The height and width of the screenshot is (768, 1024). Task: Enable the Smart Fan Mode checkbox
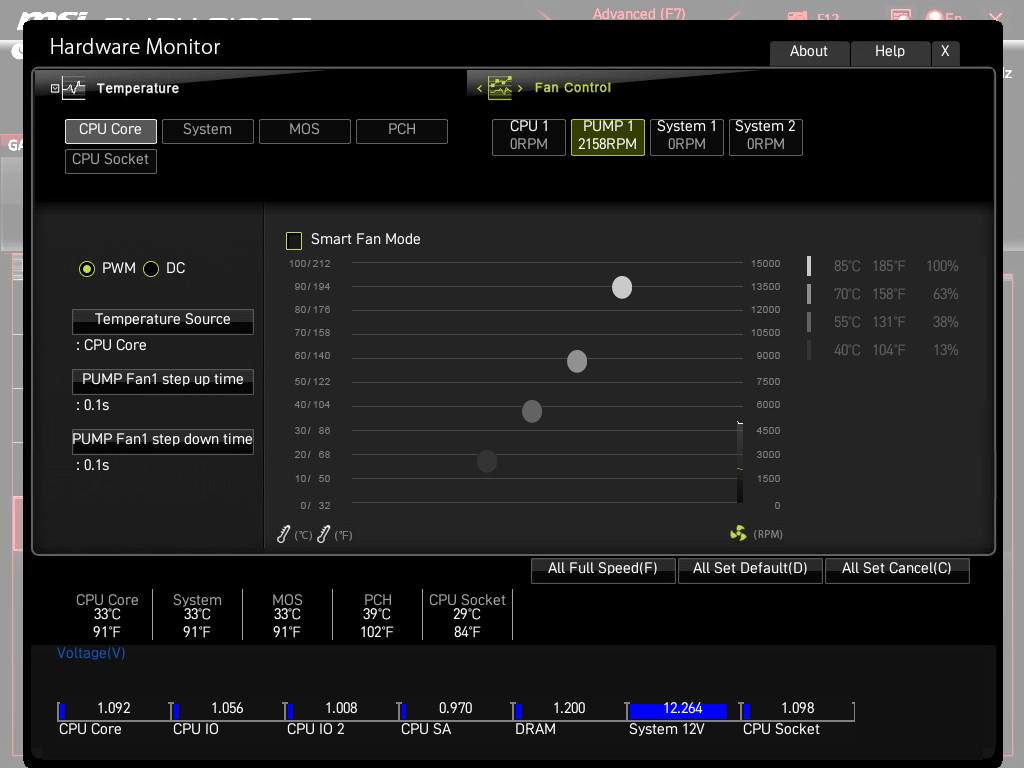294,240
